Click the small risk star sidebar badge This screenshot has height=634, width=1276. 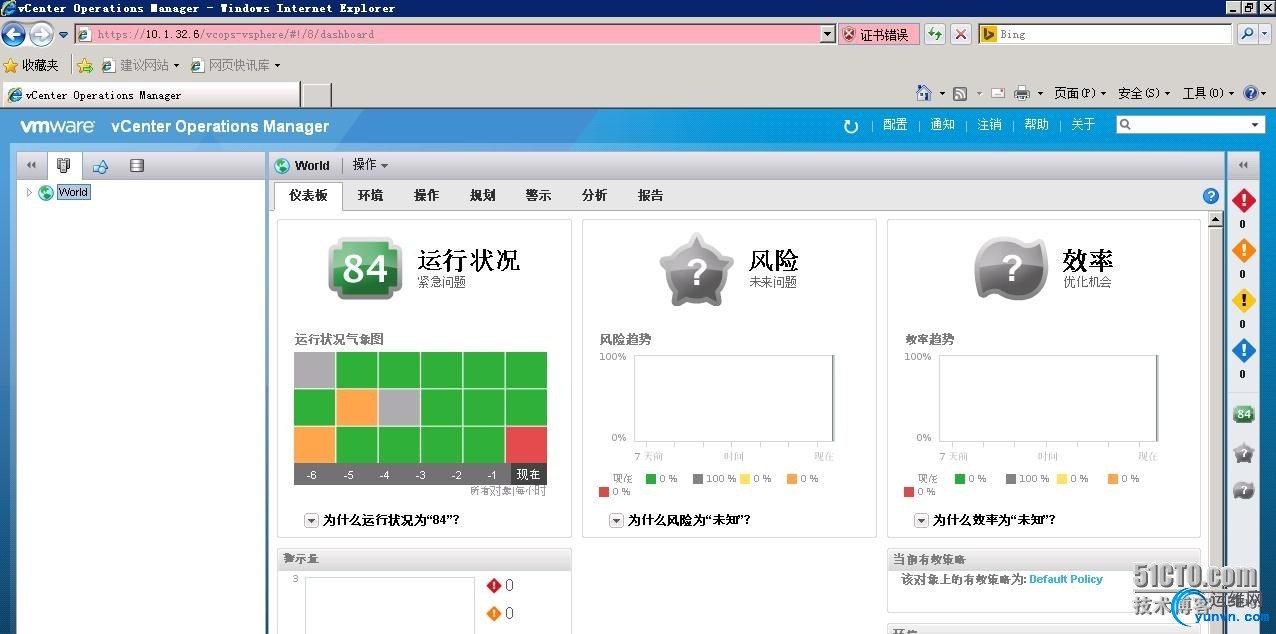[1244, 453]
